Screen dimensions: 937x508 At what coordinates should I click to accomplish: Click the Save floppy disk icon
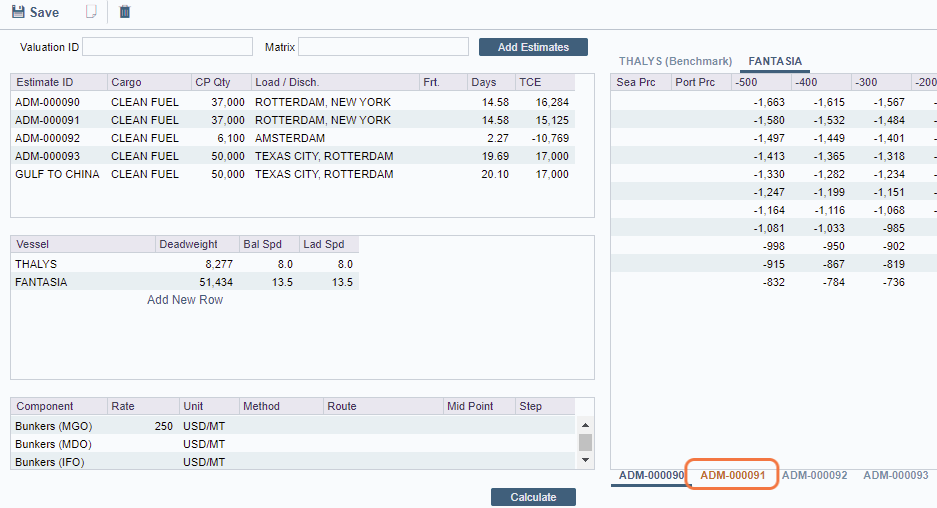[x=18, y=13]
